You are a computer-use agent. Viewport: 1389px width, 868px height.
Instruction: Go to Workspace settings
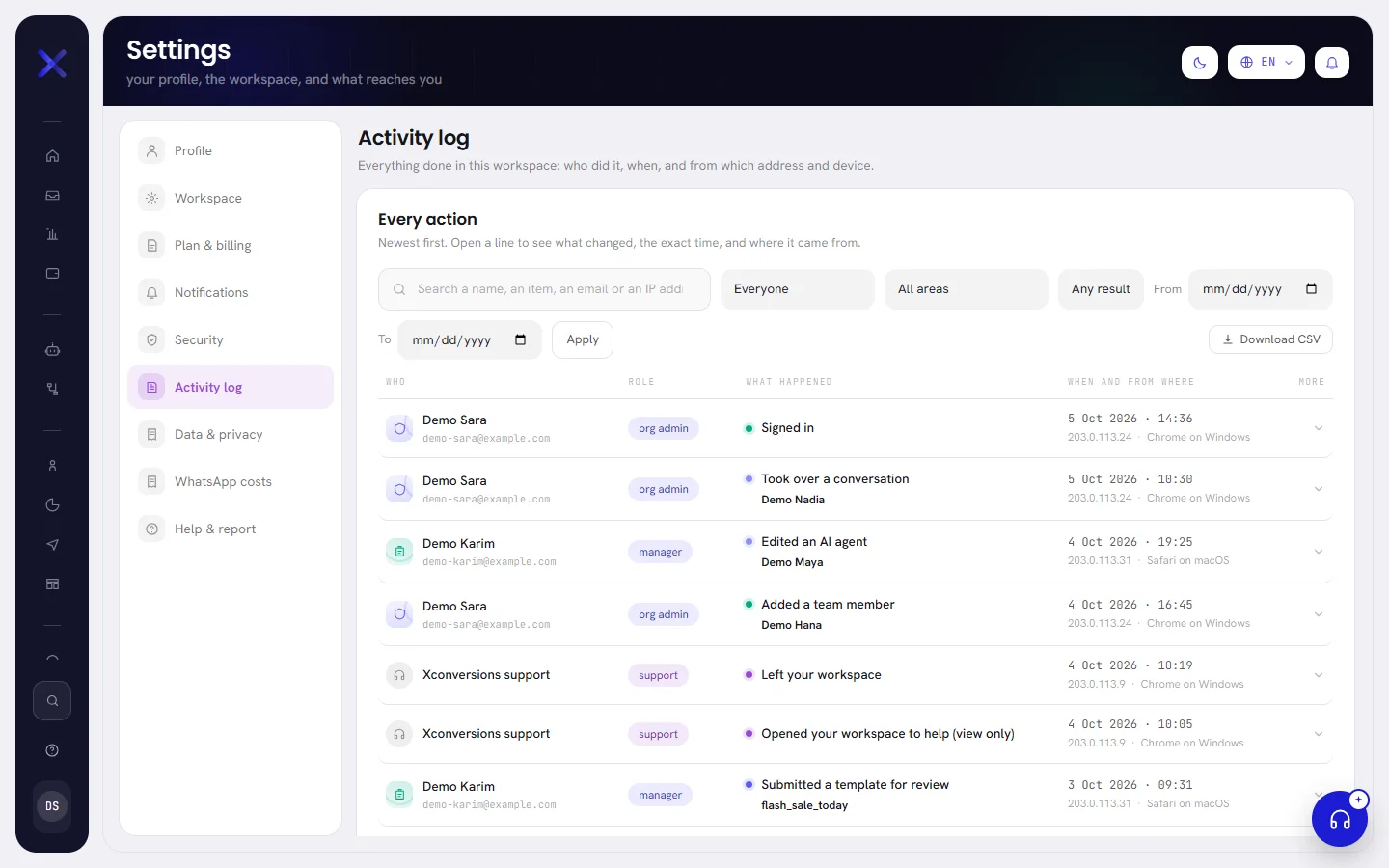(231, 198)
